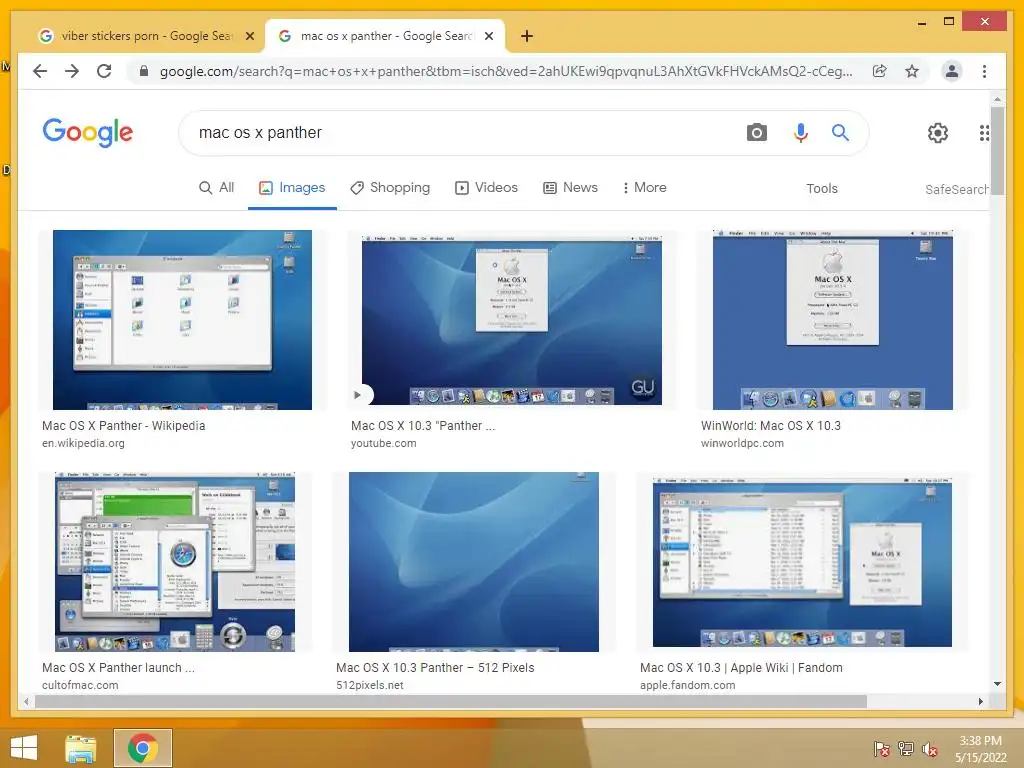Bookmark this page with the star icon

coord(912,71)
